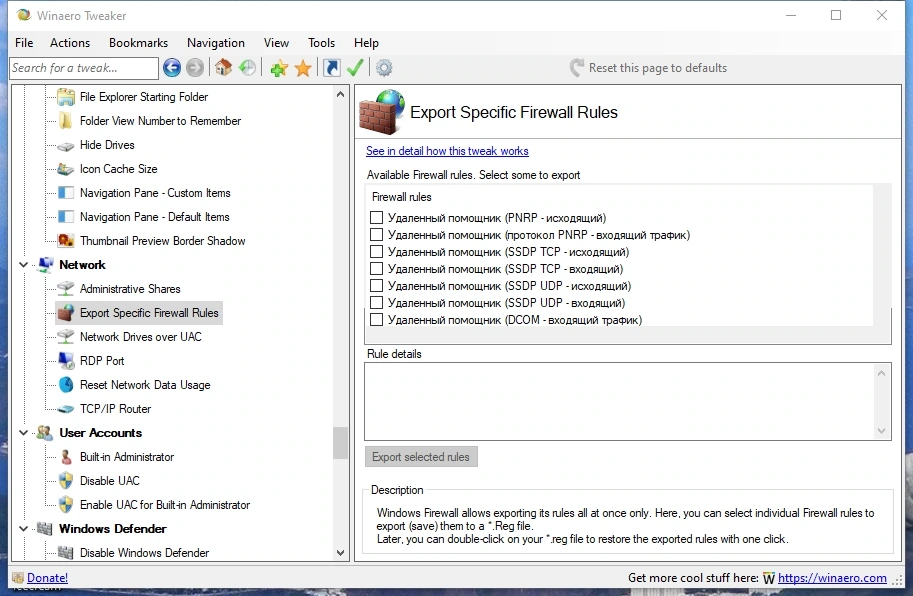913x596 pixels.
Task: Select the Reset Network Data Usage item
Action: click(145, 385)
